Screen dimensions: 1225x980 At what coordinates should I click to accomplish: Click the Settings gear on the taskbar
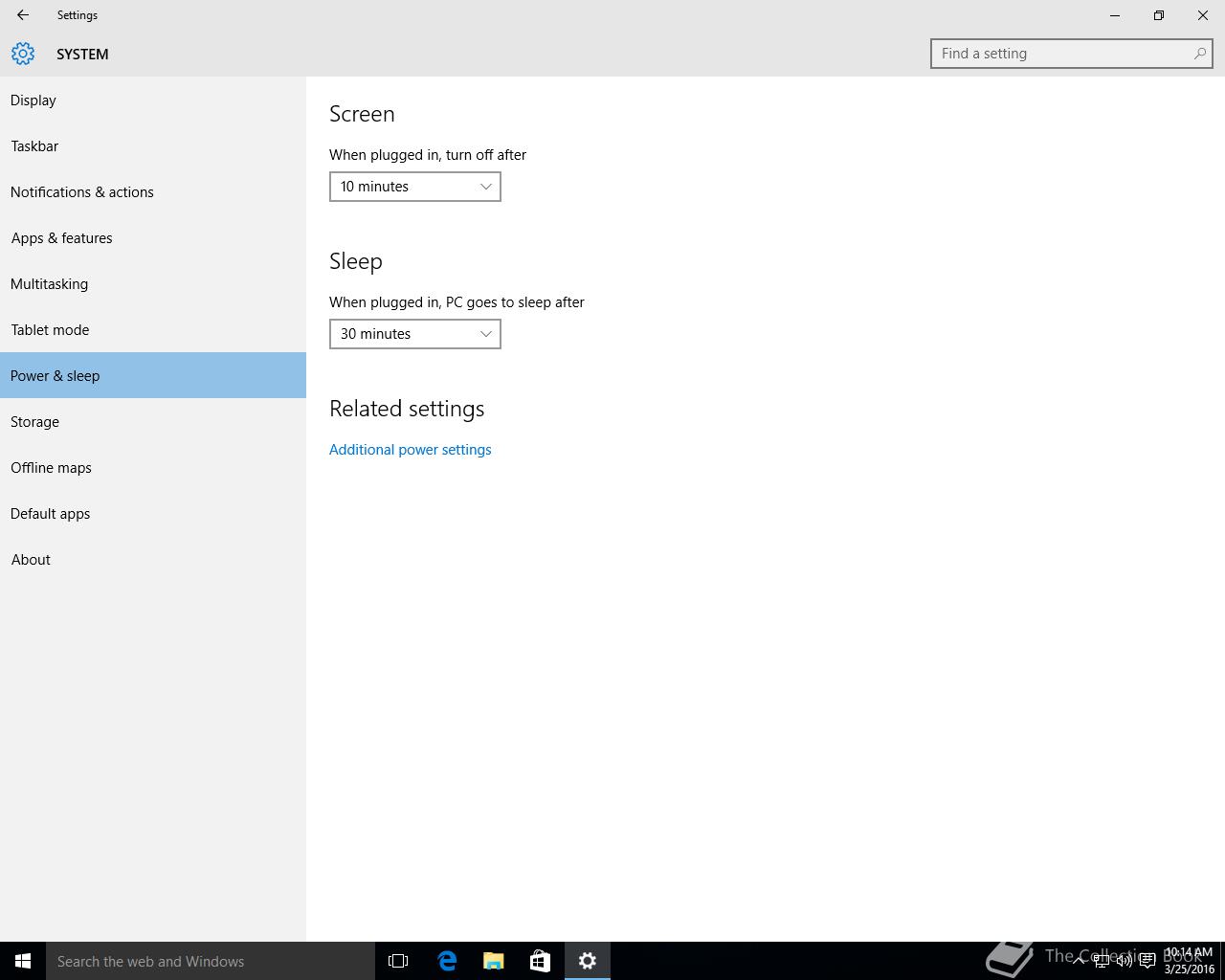[x=588, y=961]
